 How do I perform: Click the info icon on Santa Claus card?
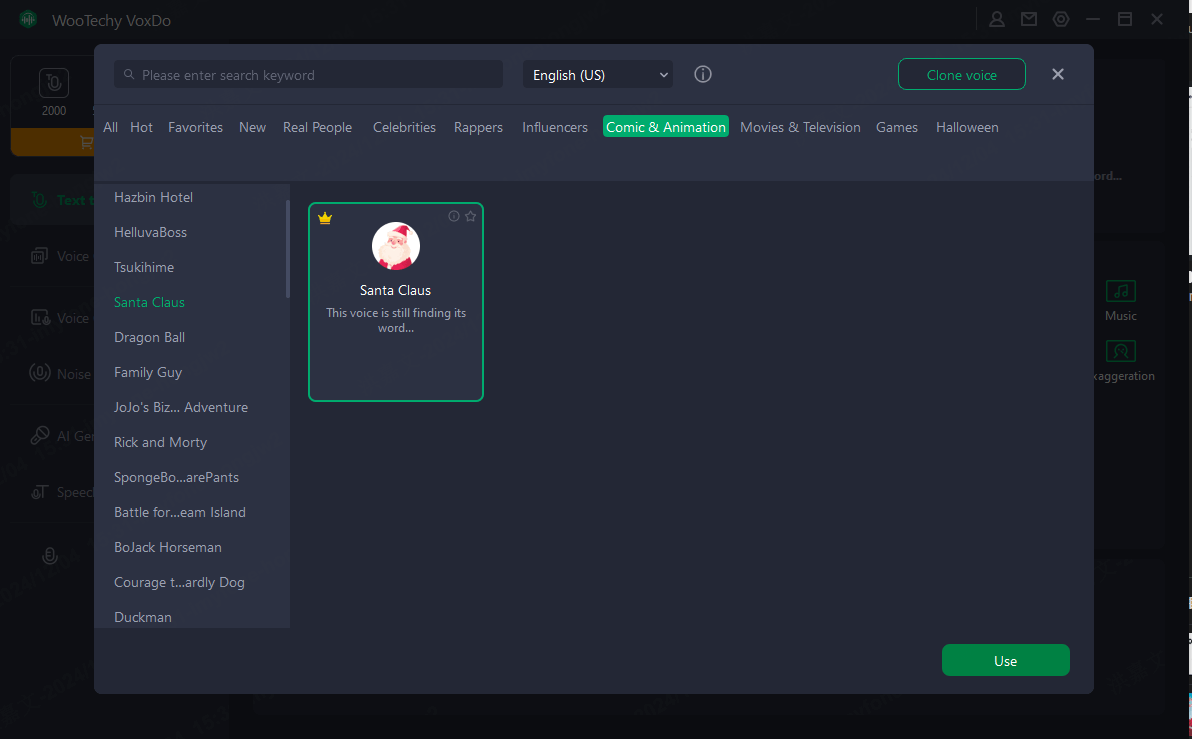tap(454, 216)
